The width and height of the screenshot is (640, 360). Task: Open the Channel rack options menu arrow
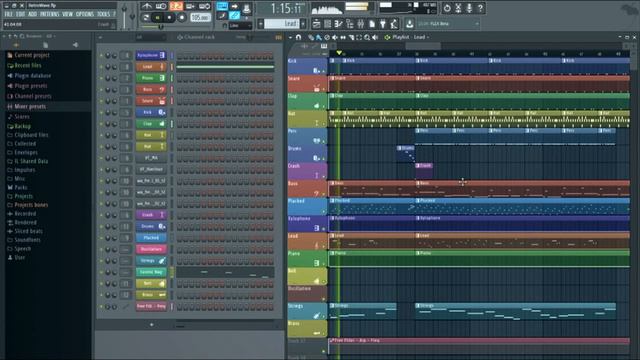(100, 37)
